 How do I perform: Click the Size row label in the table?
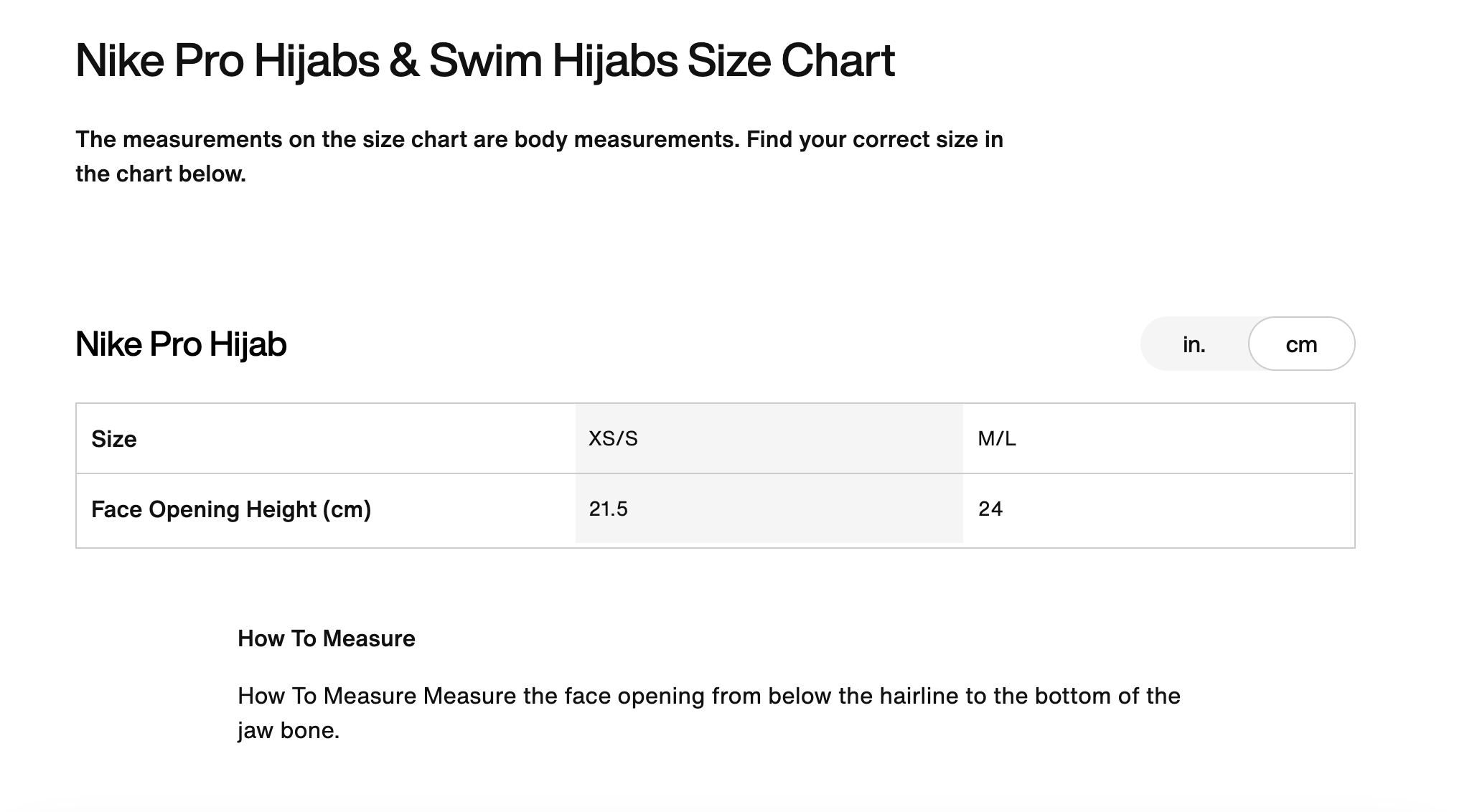114,439
